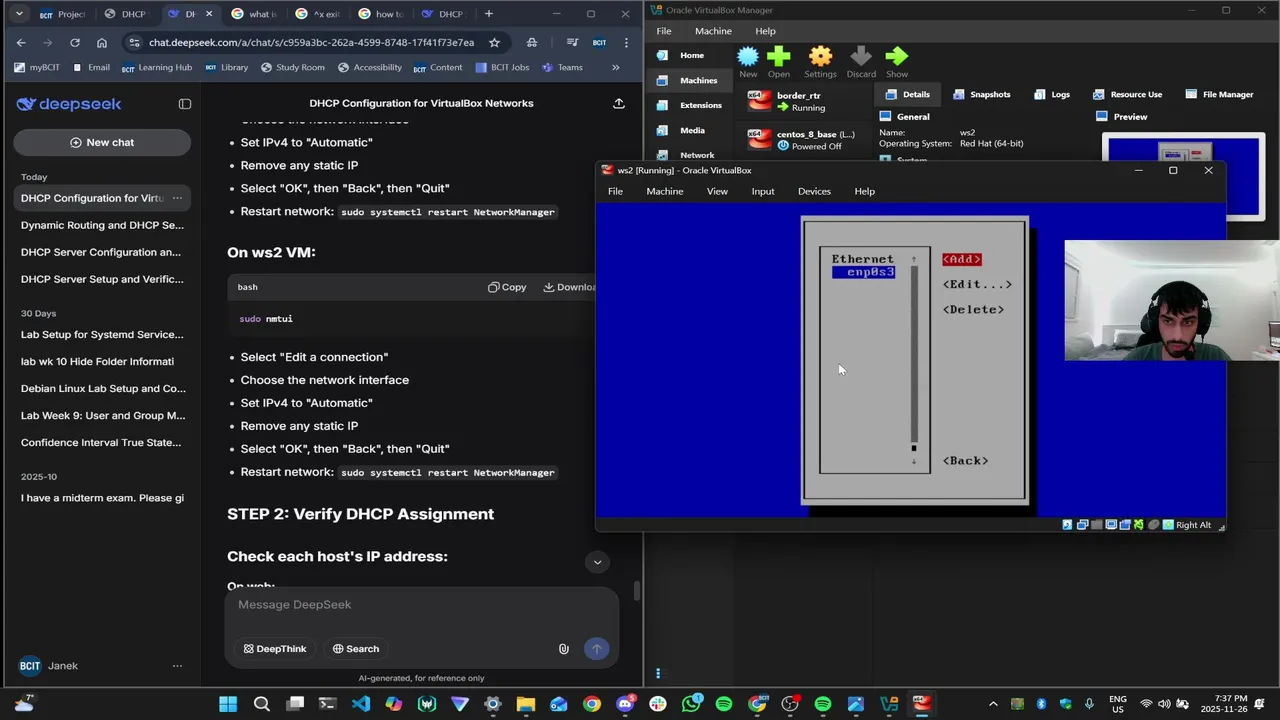This screenshot has height=720, width=1280.
Task: Click Show green arrow in VirtualBox Manager
Action: point(897,62)
